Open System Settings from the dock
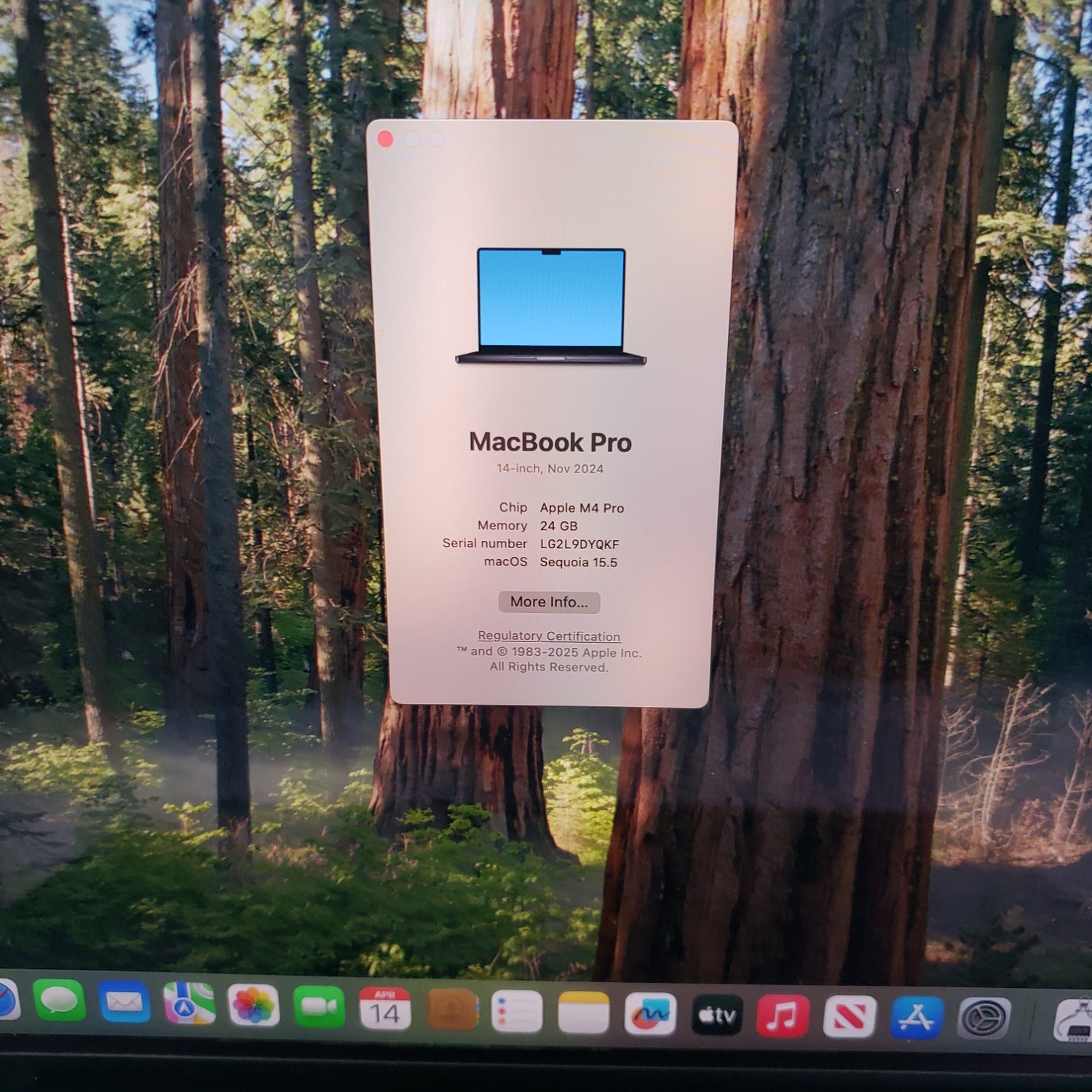Image resolution: width=1092 pixels, height=1092 pixels. [x=984, y=1018]
